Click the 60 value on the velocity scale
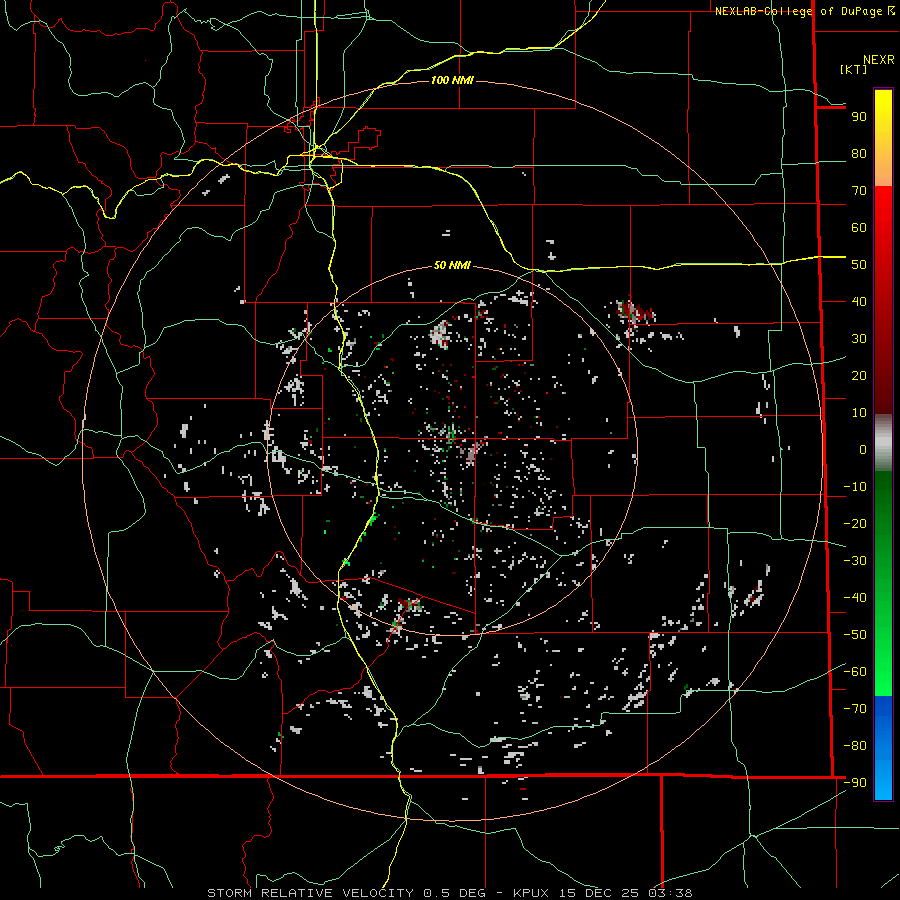 pyautogui.click(x=859, y=228)
